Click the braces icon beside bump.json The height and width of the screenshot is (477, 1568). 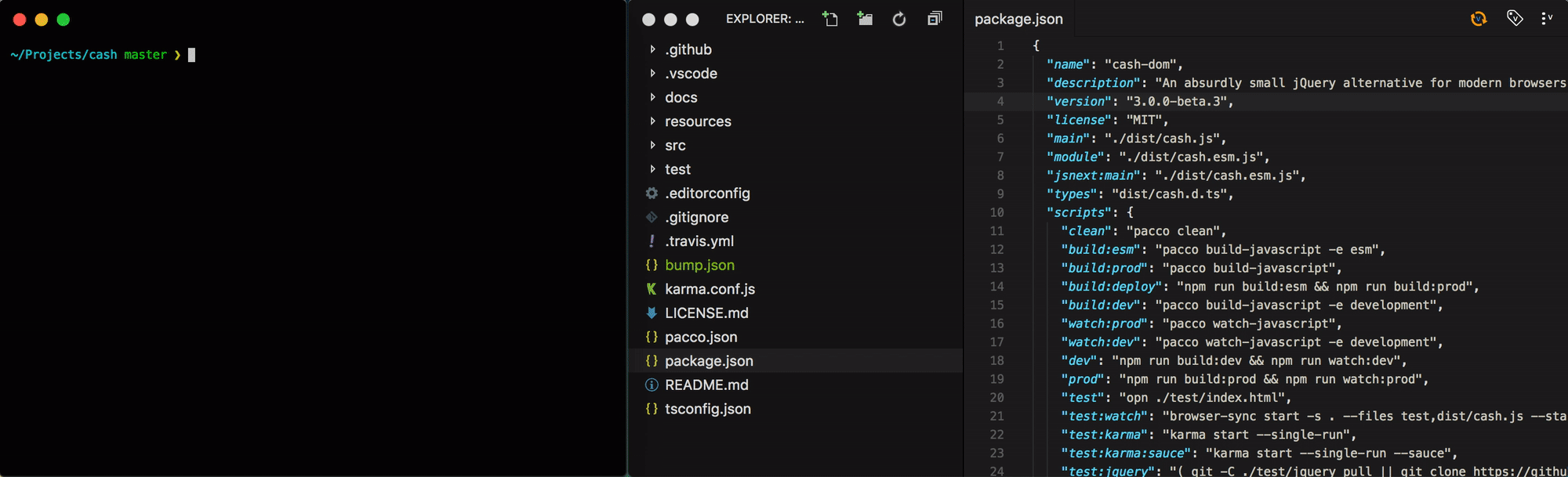point(652,265)
